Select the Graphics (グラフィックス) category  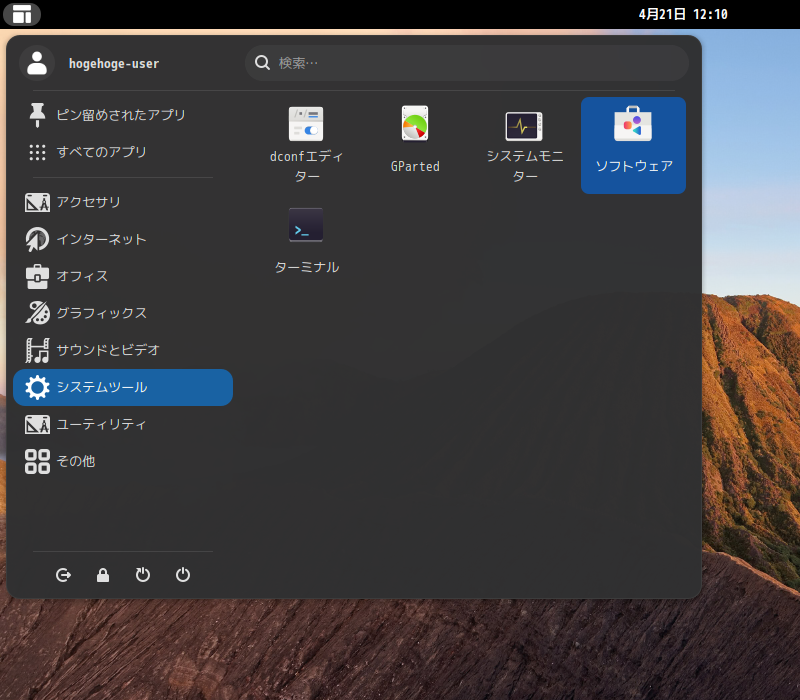[x=101, y=313]
